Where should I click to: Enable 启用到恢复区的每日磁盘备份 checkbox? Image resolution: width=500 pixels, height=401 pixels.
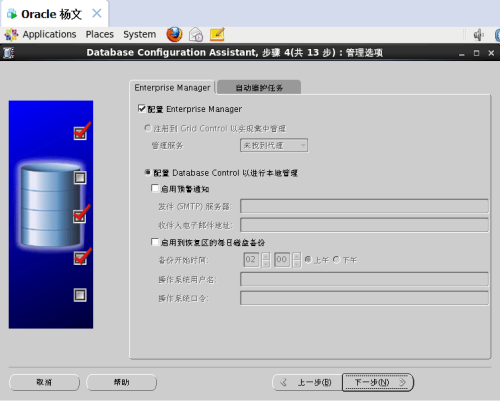[x=155, y=242]
